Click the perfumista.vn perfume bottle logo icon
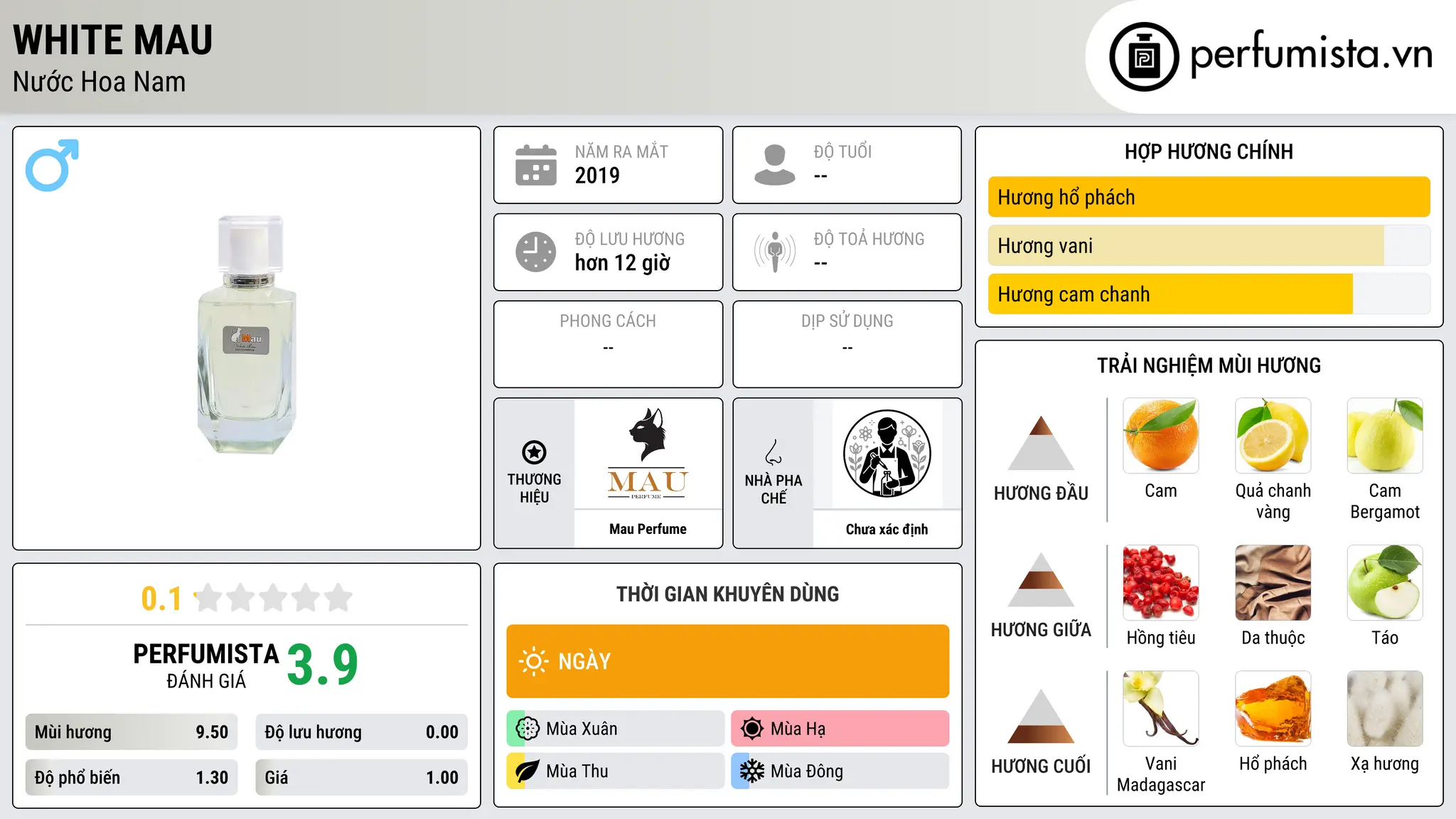Viewport: 1456px width, 819px height. tap(1144, 57)
